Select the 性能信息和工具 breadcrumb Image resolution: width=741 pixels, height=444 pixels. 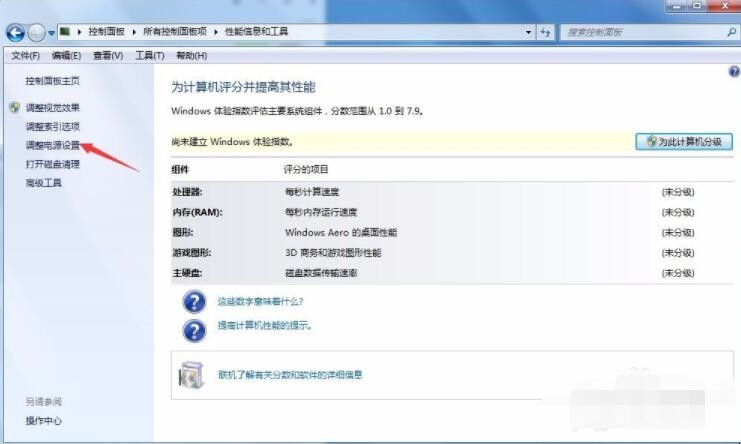257,32
